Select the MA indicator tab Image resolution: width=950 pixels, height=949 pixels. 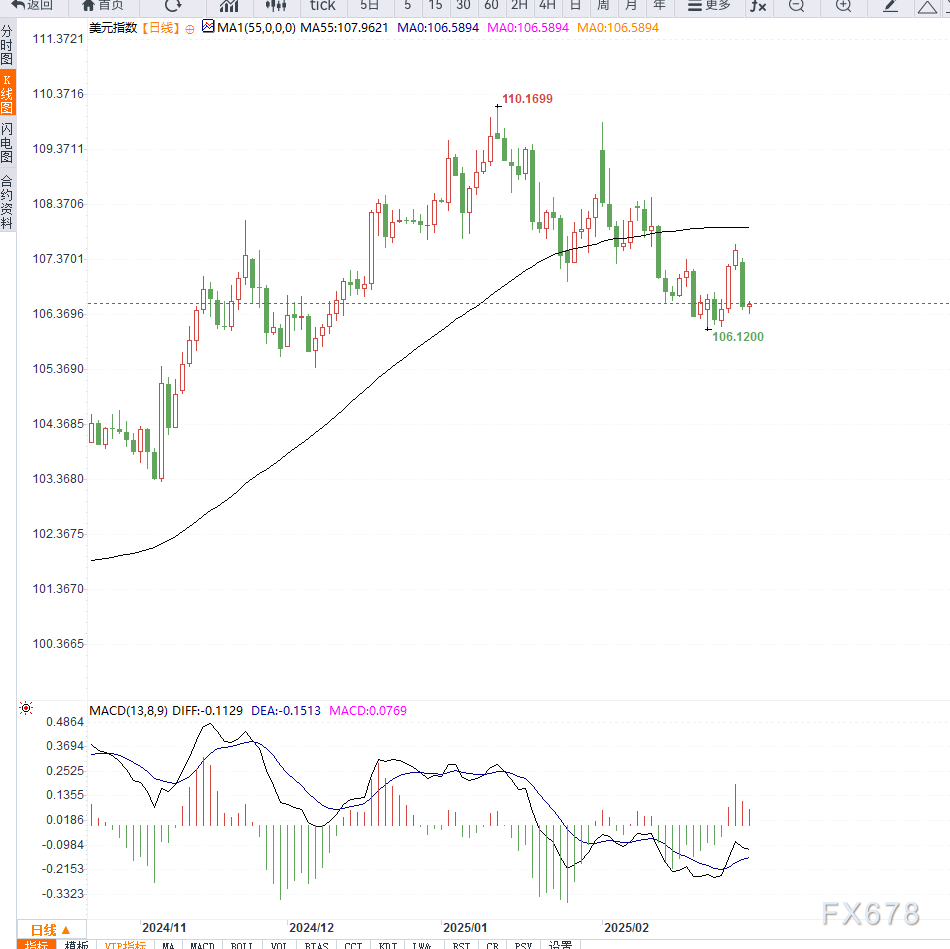pyautogui.click(x=168, y=945)
